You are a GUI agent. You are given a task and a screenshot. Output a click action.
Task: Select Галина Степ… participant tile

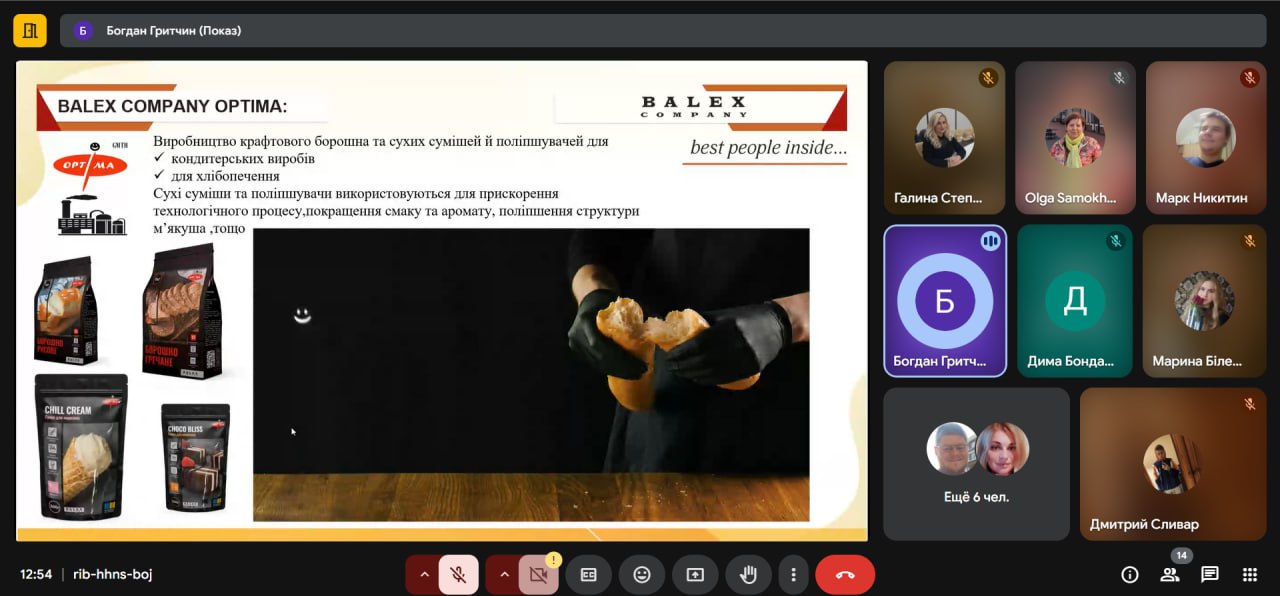[x=945, y=138]
